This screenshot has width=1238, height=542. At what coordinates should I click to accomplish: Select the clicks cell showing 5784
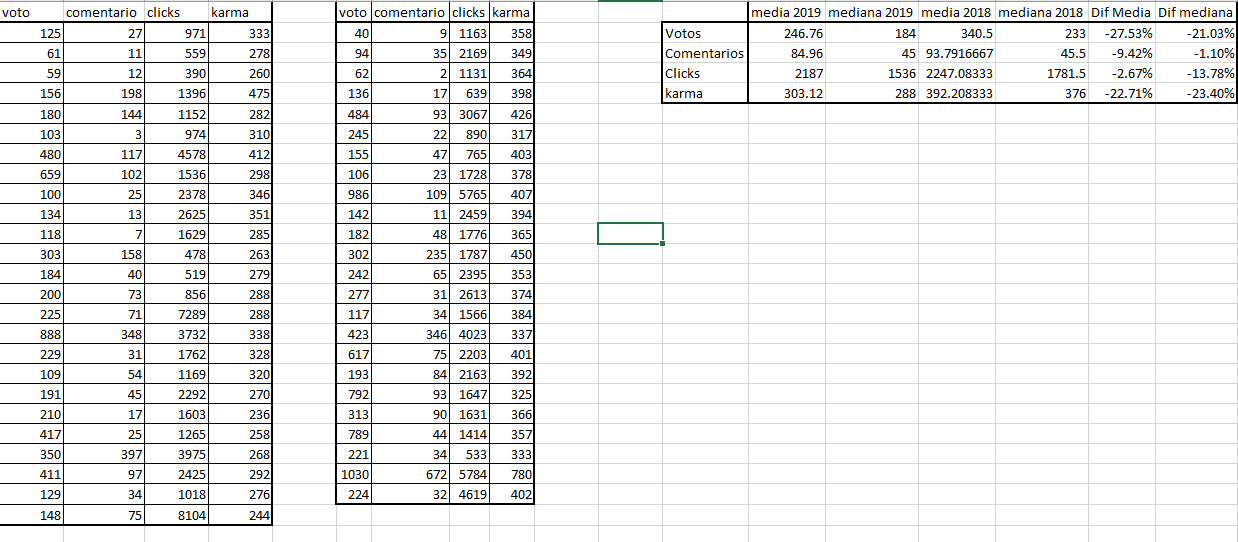pos(470,475)
